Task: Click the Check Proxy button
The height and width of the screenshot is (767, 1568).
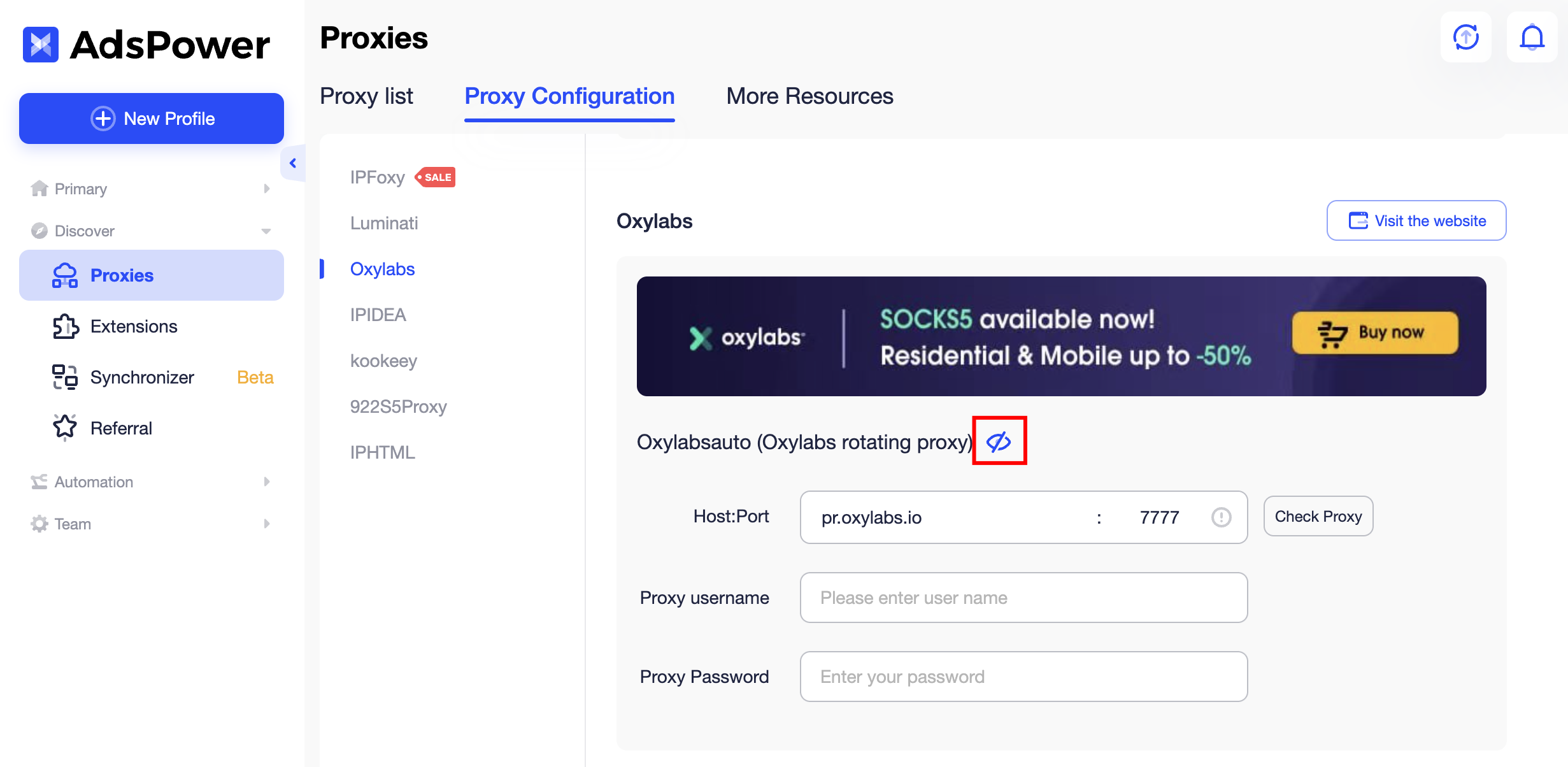Action: [x=1318, y=516]
